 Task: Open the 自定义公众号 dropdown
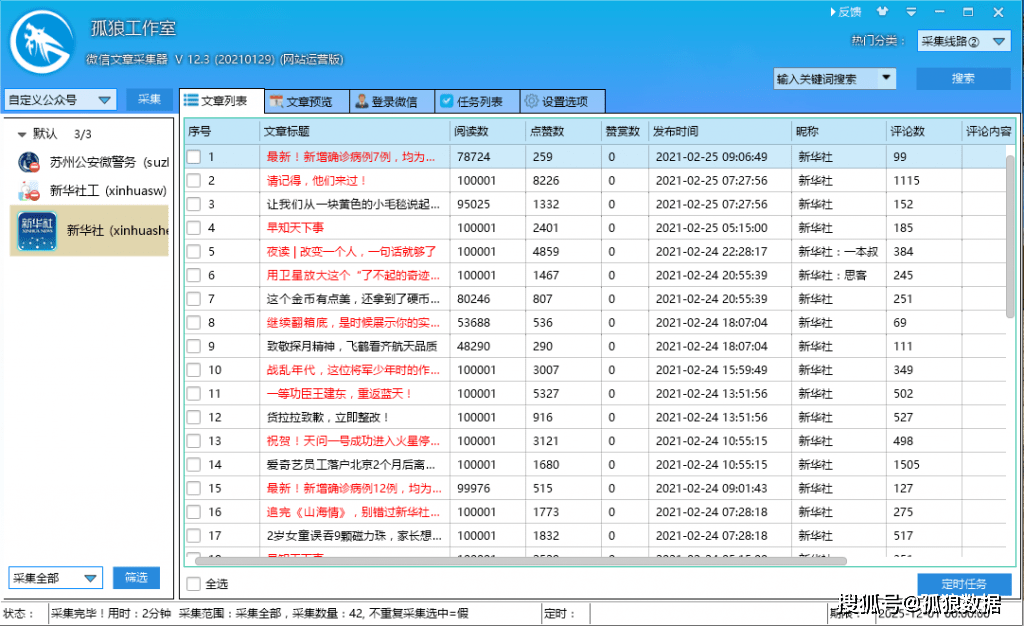click(x=60, y=100)
